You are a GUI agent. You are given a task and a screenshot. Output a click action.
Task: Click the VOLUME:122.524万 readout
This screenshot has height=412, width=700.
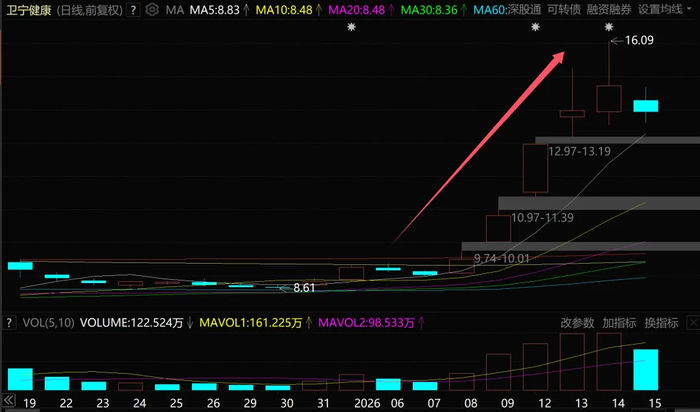pos(131,323)
